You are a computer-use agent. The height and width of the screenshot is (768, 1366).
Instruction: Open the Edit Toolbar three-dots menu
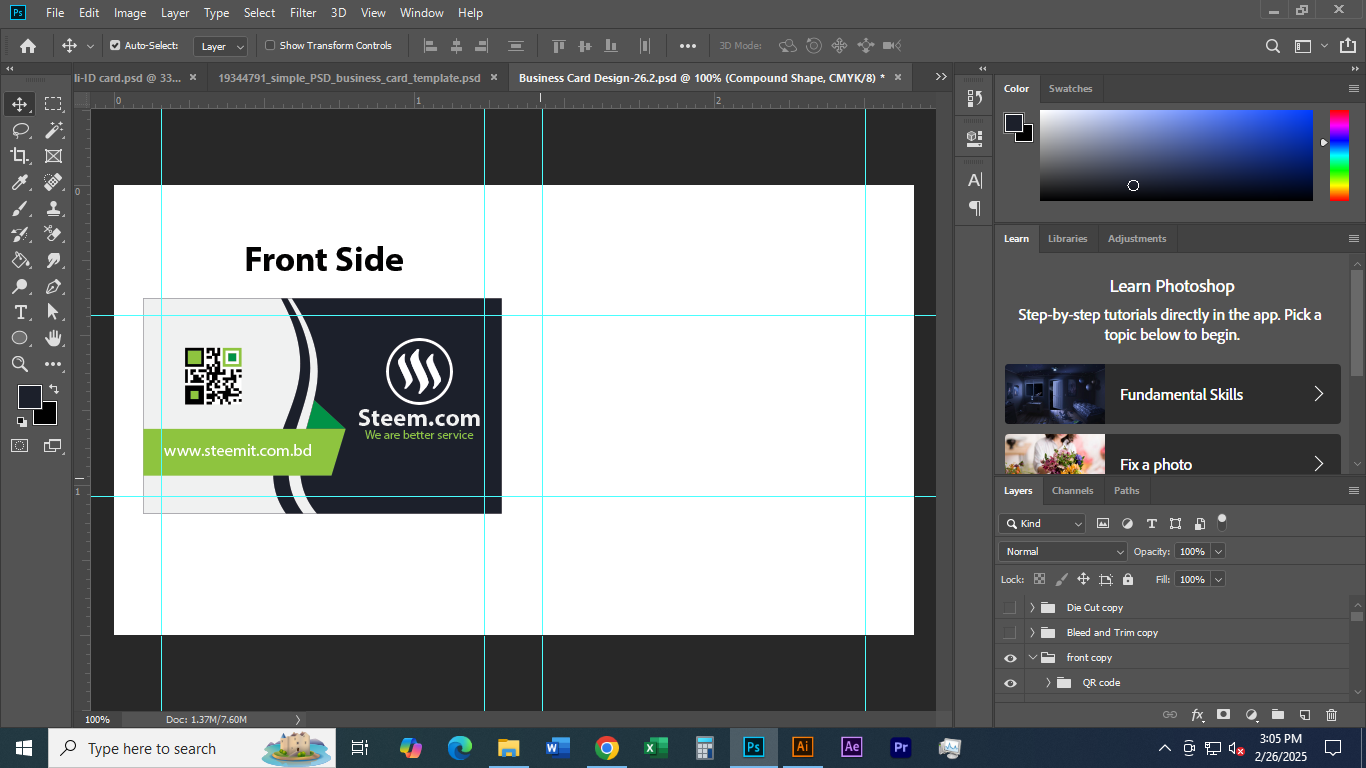[x=53, y=364]
